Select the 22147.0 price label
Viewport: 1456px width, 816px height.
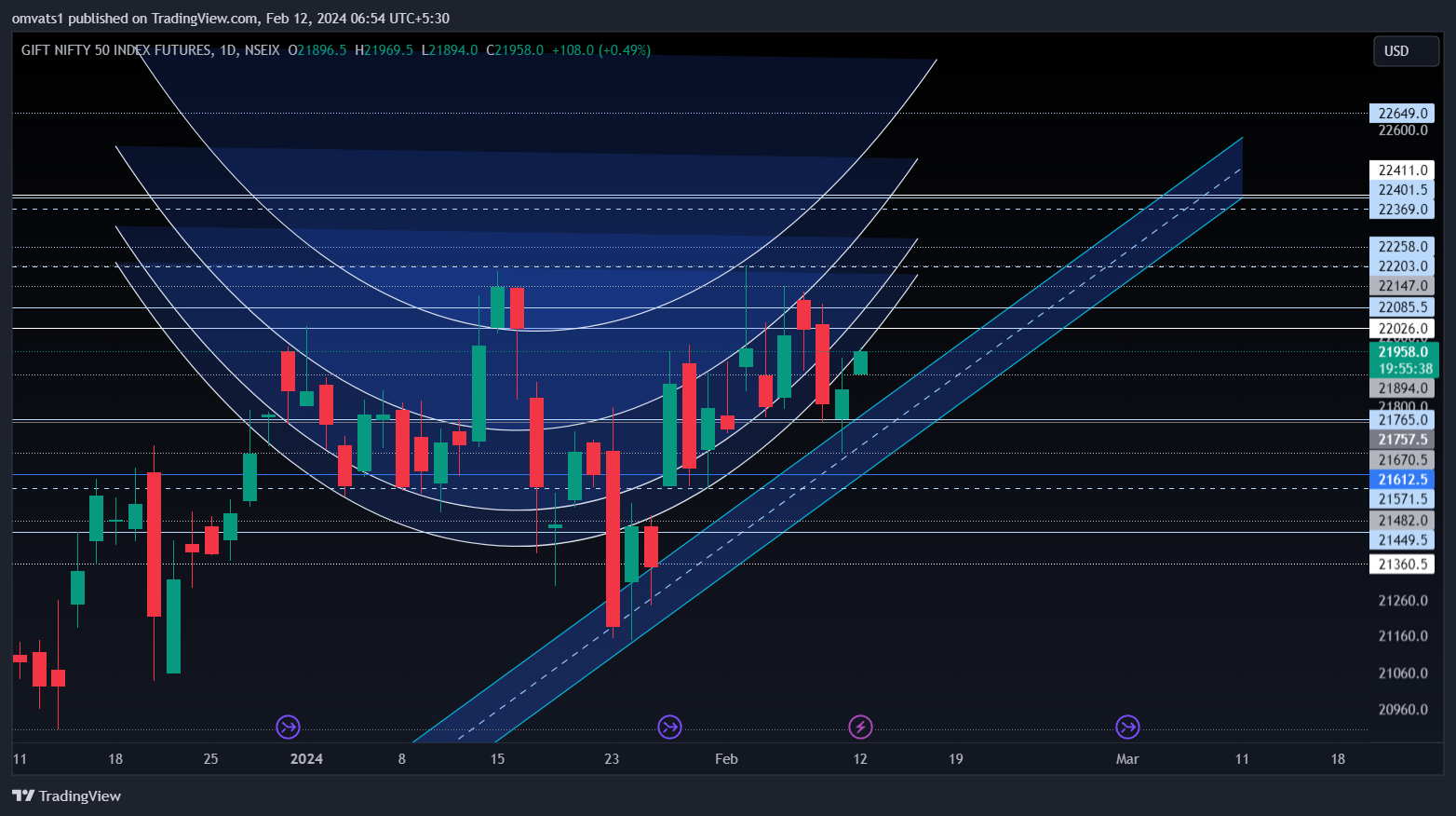[1402, 286]
